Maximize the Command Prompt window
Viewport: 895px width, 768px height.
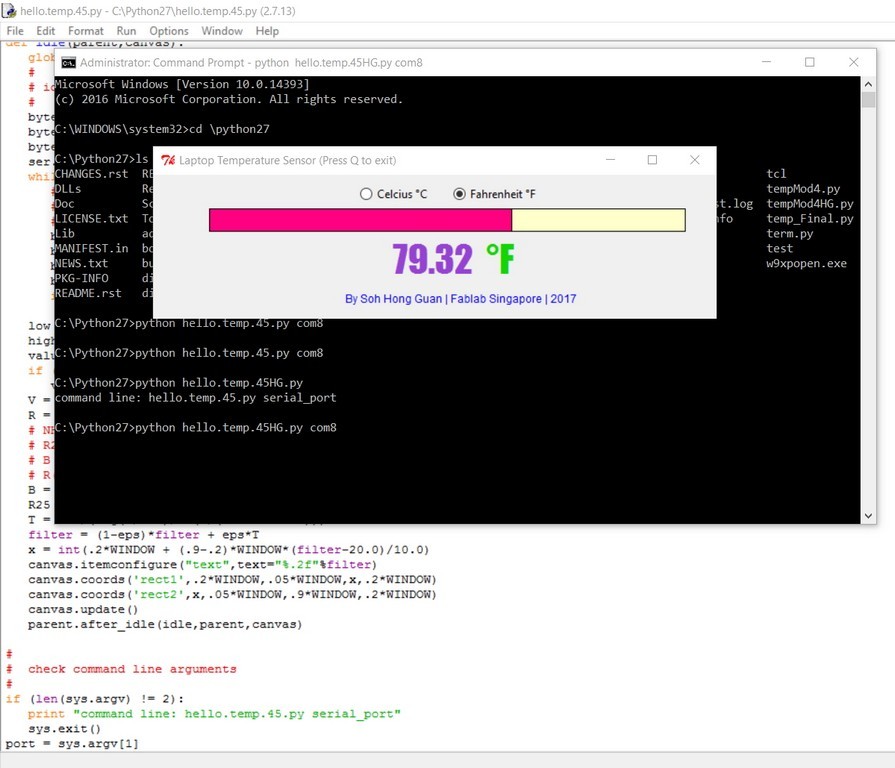tap(809, 62)
